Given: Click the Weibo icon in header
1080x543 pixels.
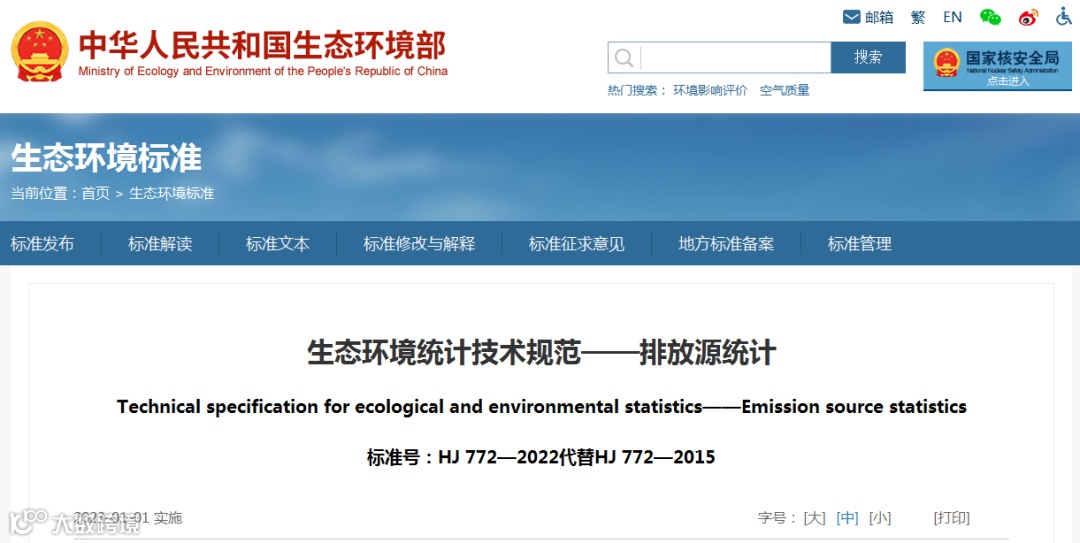Looking at the screenshot, I should [x=1028, y=17].
